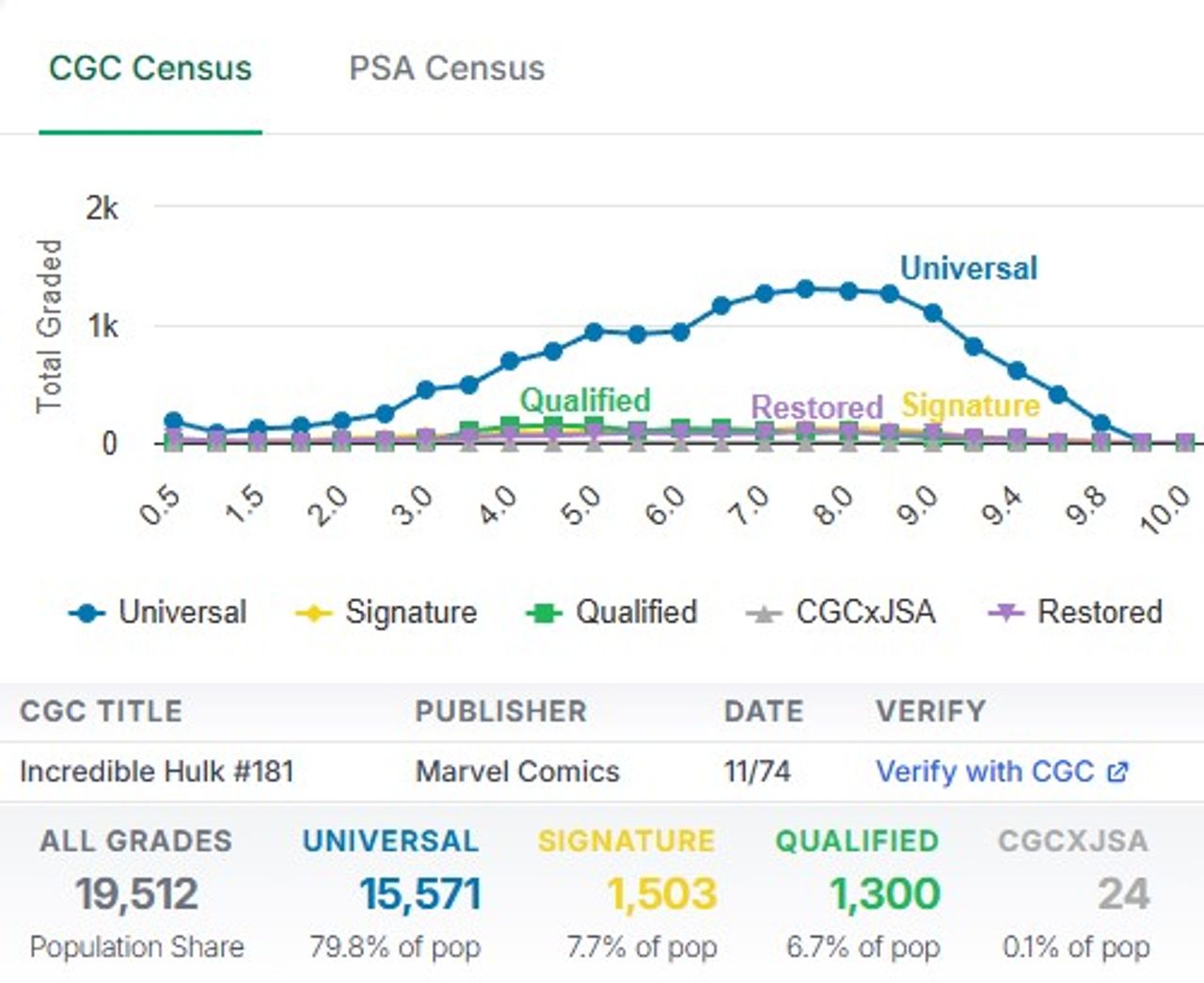This screenshot has height=983, width=1204.
Task: Click the gray CGCxJSA legend triangle icon
Action: (x=763, y=614)
